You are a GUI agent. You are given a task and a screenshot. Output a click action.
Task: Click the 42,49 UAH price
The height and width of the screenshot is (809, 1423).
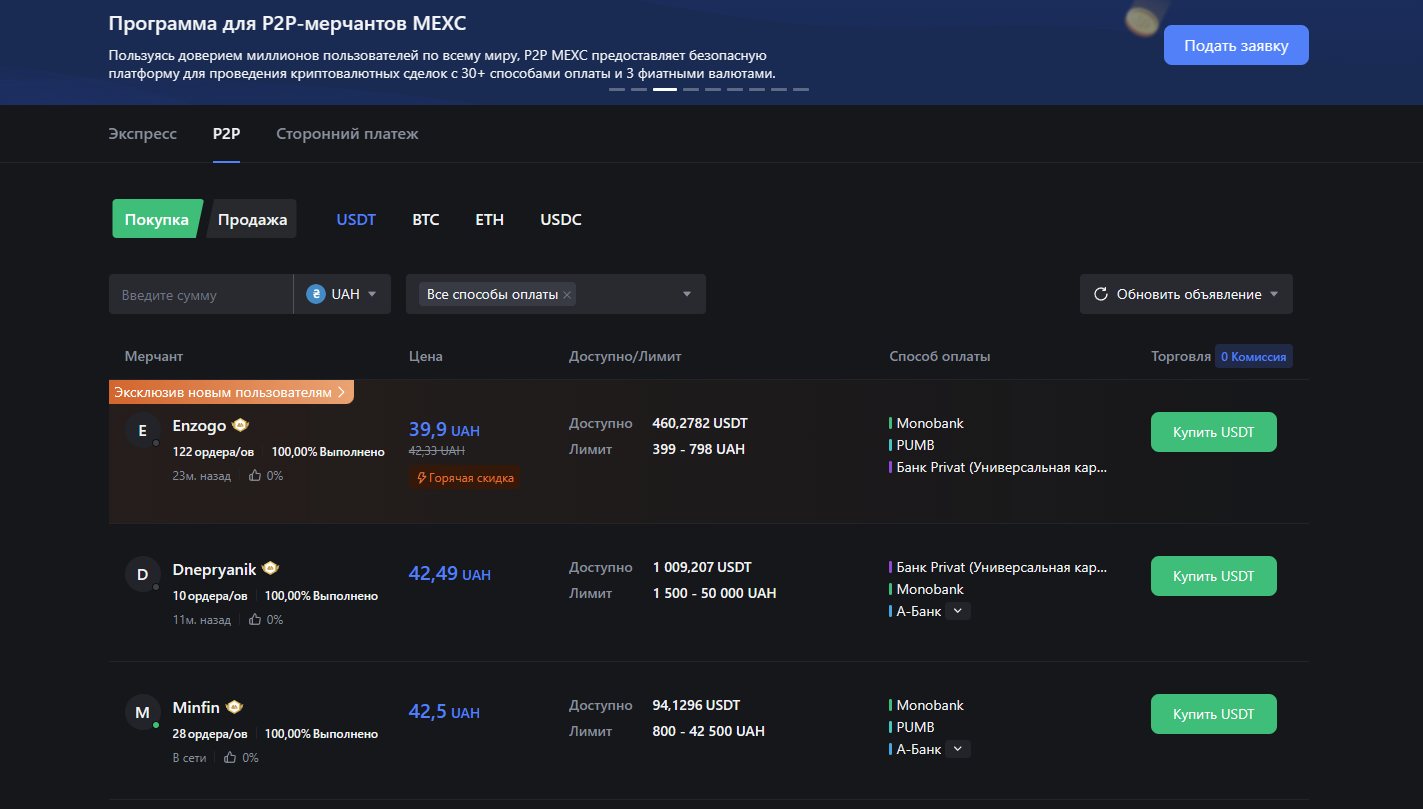coord(450,574)
